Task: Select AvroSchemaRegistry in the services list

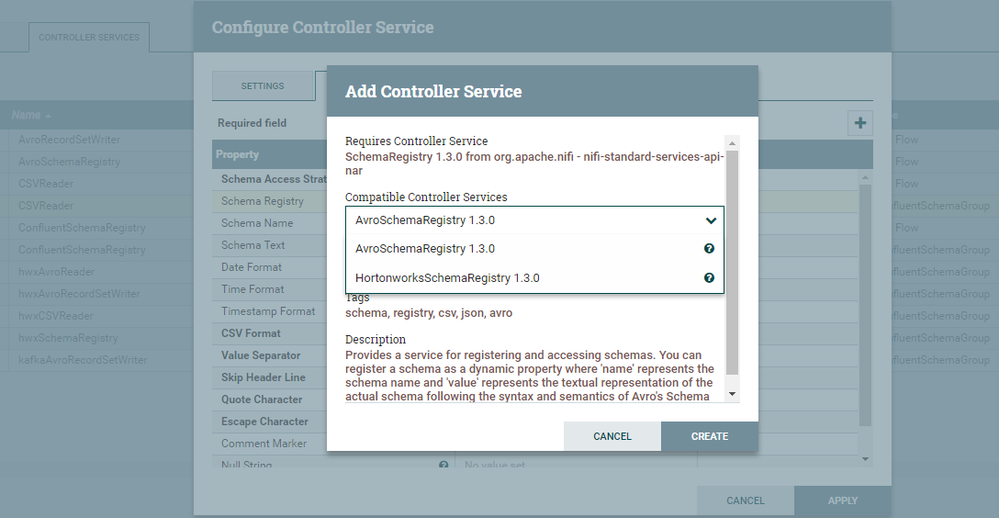Action: (69, 162)
